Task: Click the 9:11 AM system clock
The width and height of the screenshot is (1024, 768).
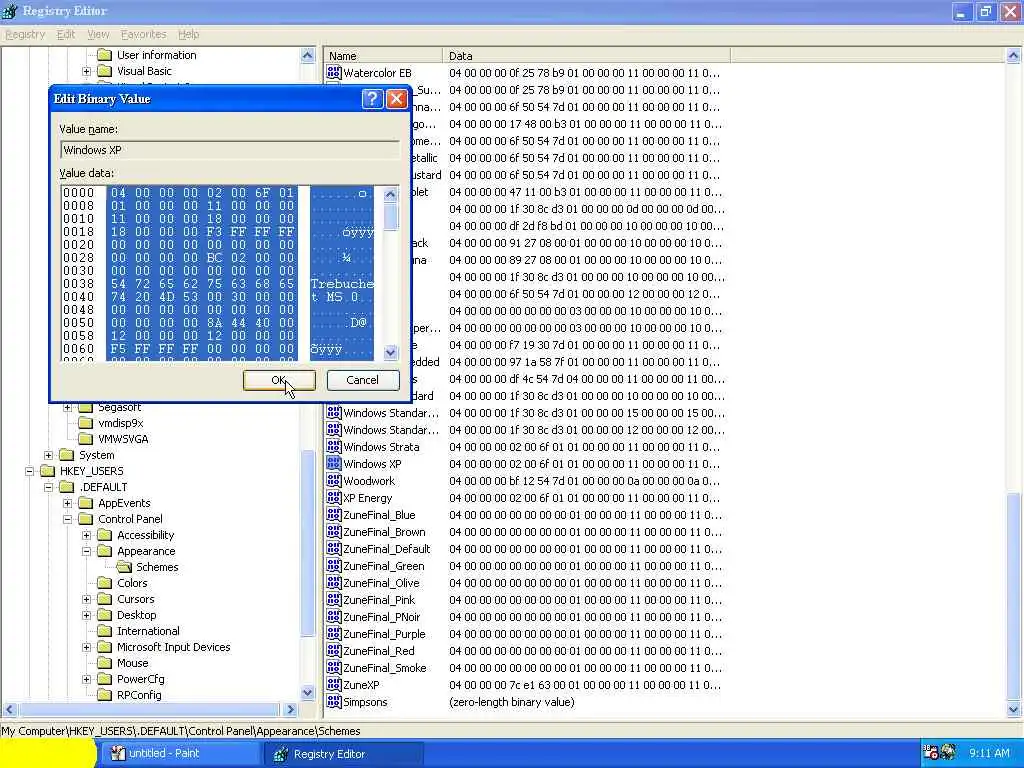Action: click(x=989, y=753)
